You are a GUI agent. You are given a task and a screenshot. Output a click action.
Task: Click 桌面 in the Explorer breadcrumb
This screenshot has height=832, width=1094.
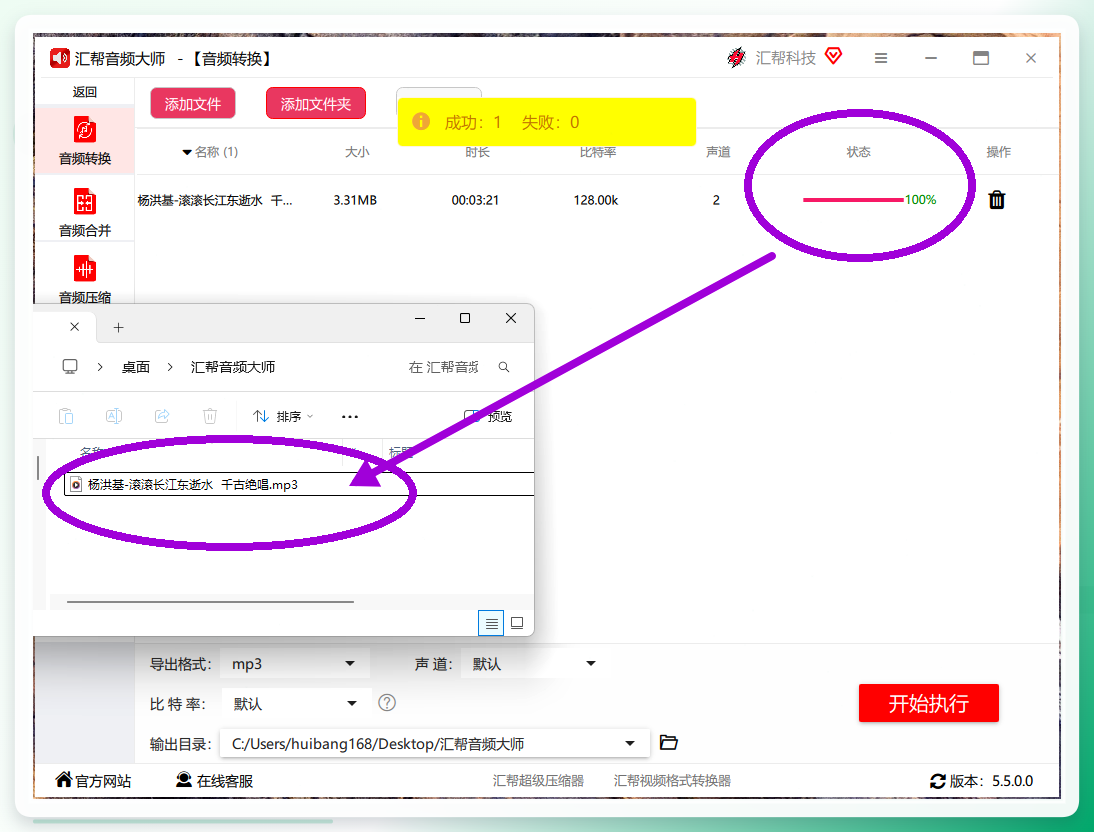[x=135, y=367]
